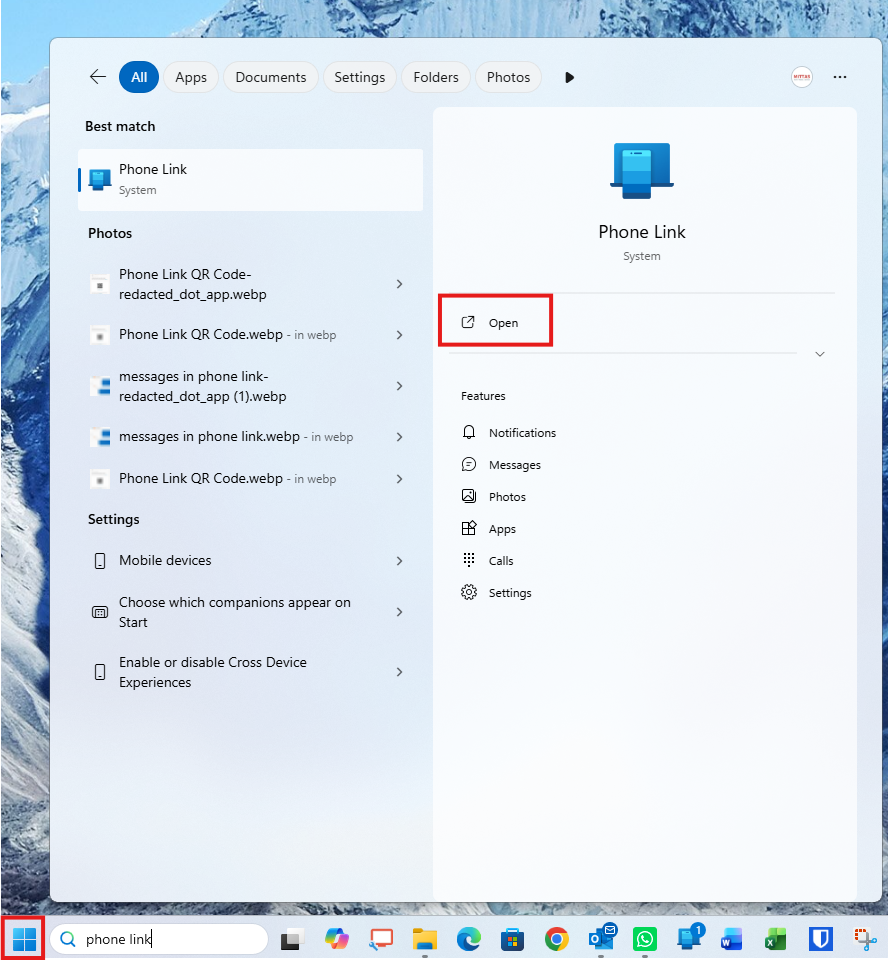This screenshot has height=961, width=888.
Task: Expand the chevron beside messages in phone link-redacted_dot_app (1).webp
Action: pyautogui.click(x=400, y=386)
